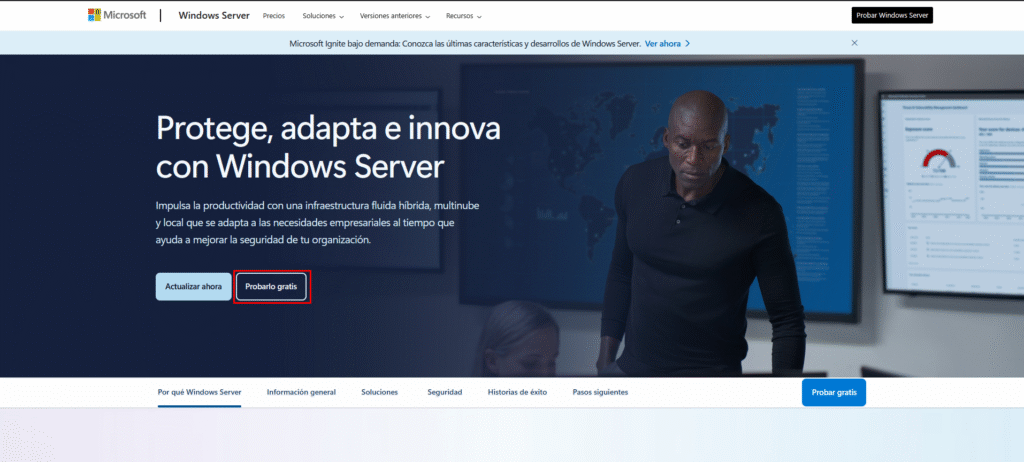Click the arrow next to Ver ahora
This screenshot has height=462, width=1024.
pos(688,44)
